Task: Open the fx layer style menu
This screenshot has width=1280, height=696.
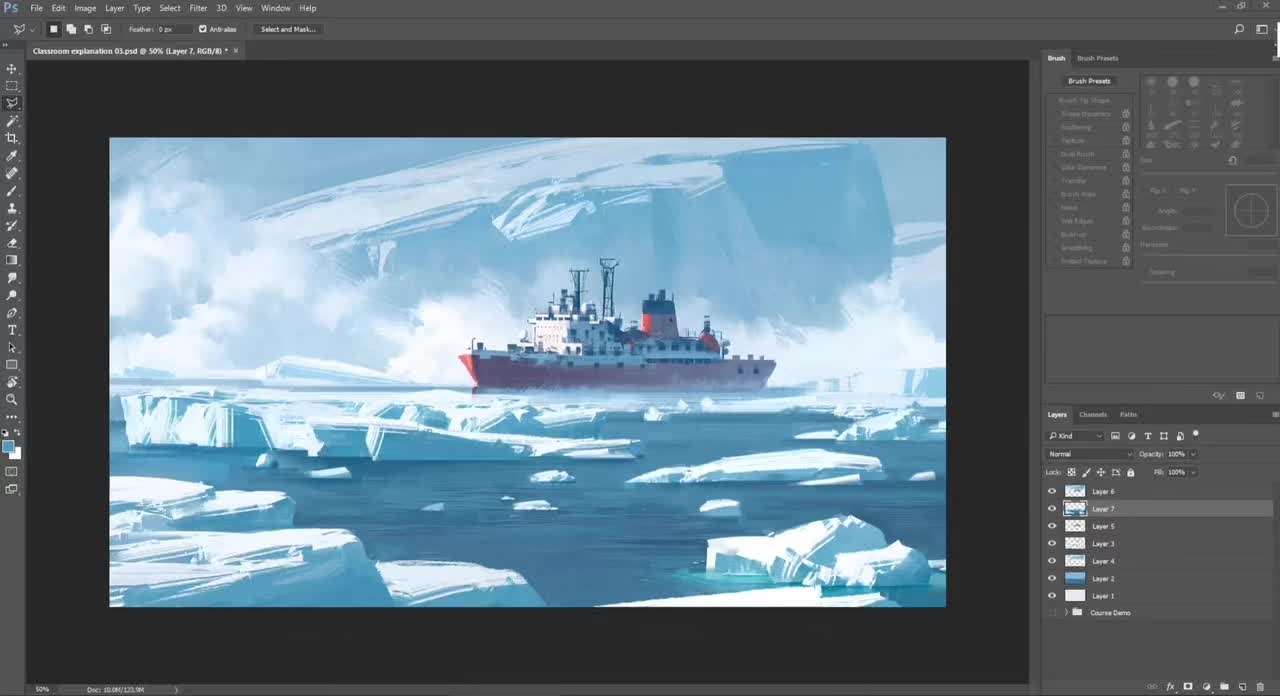Action: click(x=1170, y=687)
